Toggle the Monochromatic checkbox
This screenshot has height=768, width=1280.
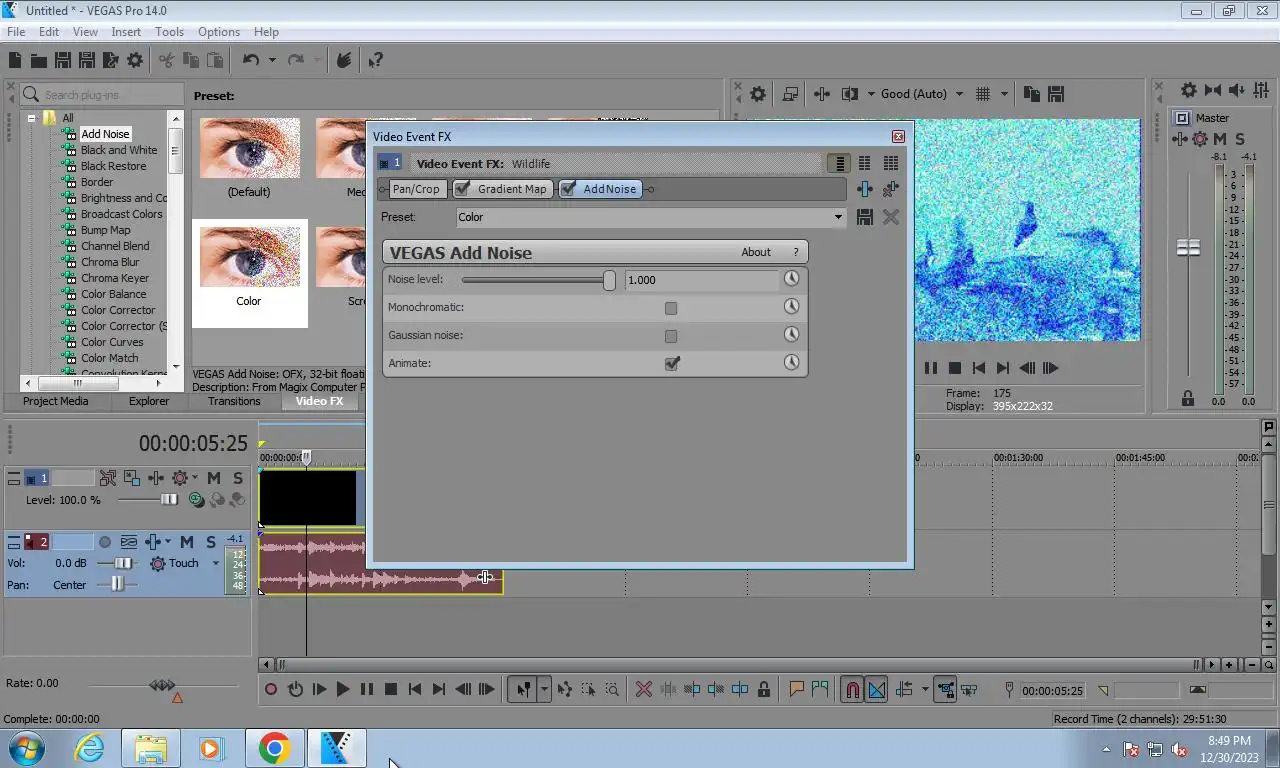point(671,308)
